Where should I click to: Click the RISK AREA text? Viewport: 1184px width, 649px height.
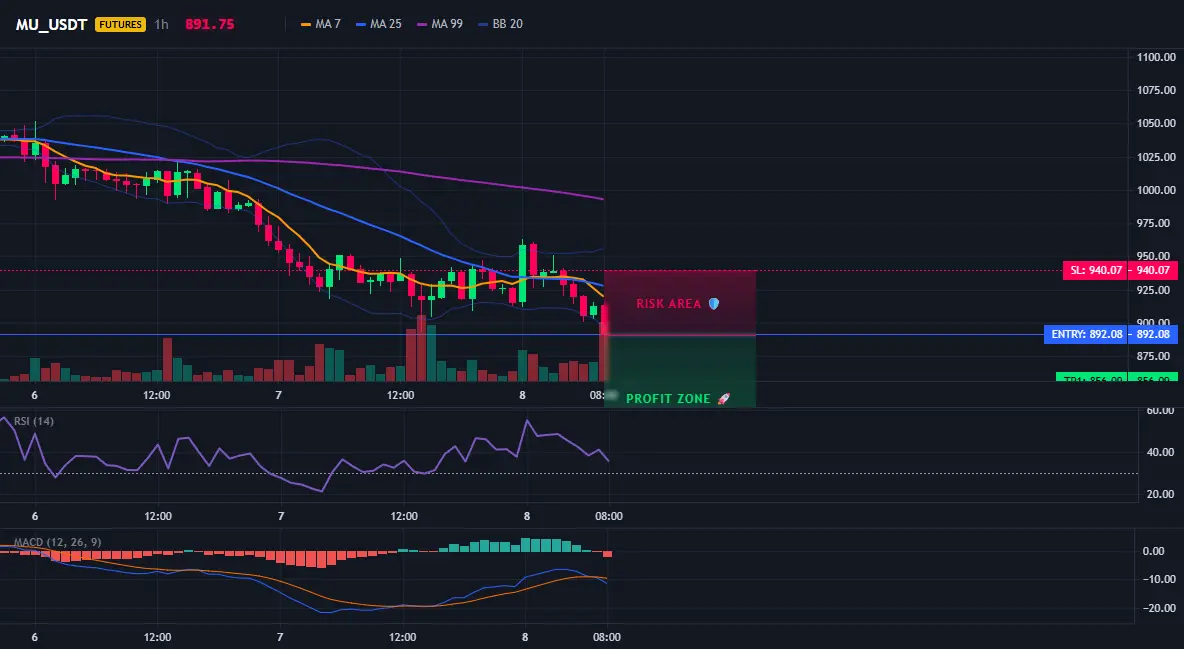668,304
